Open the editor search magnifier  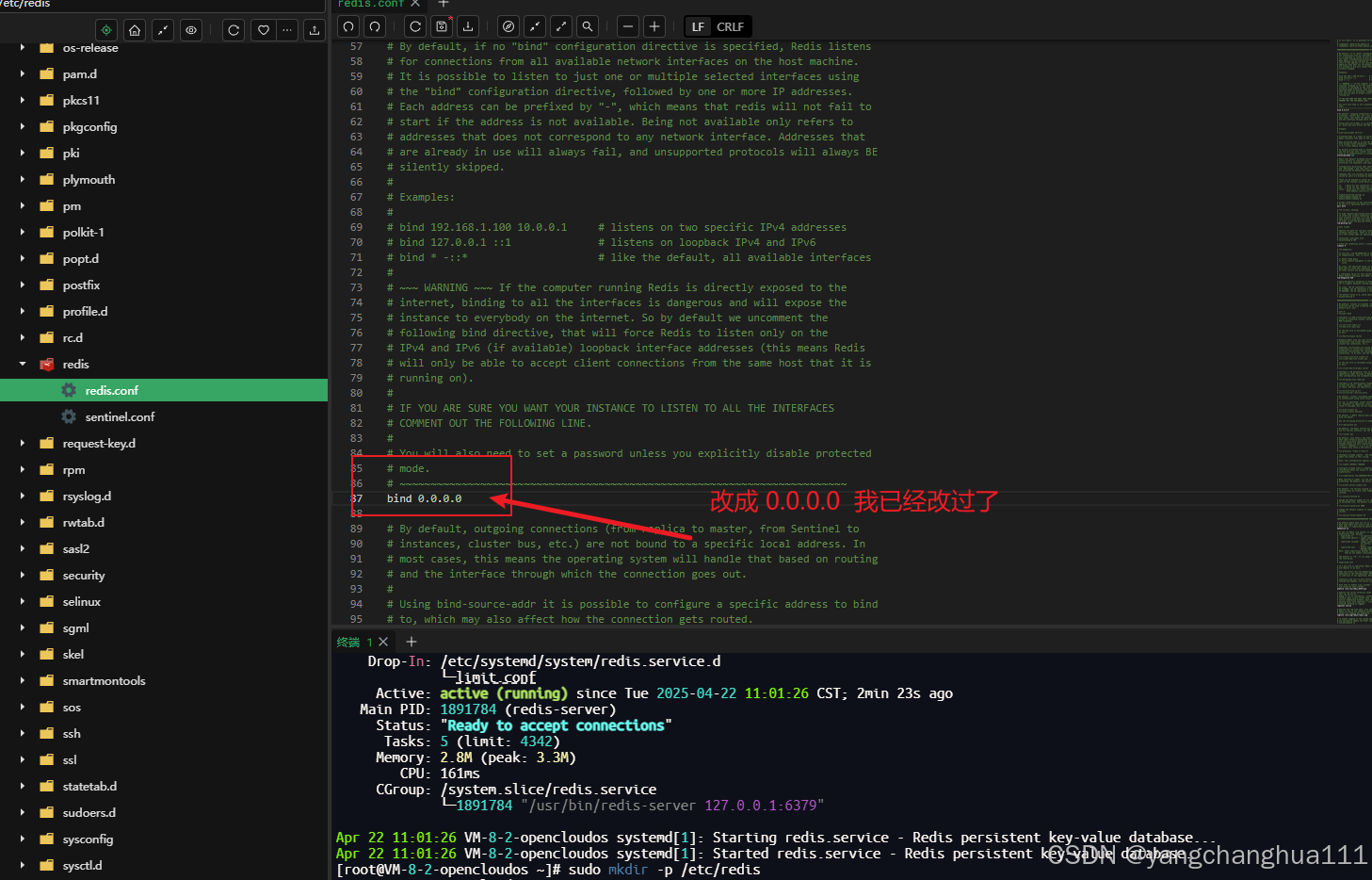click(x=587, y=25)
